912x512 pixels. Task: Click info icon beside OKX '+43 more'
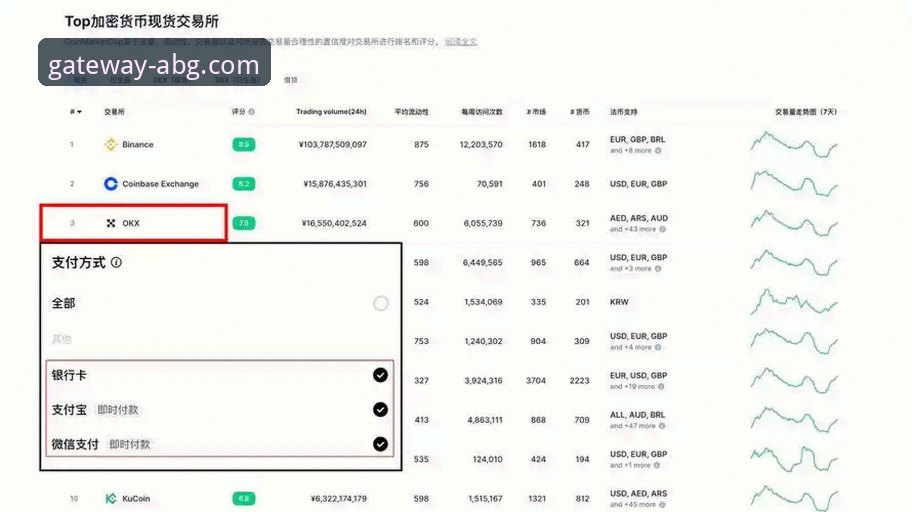click(x=662, y=229)
